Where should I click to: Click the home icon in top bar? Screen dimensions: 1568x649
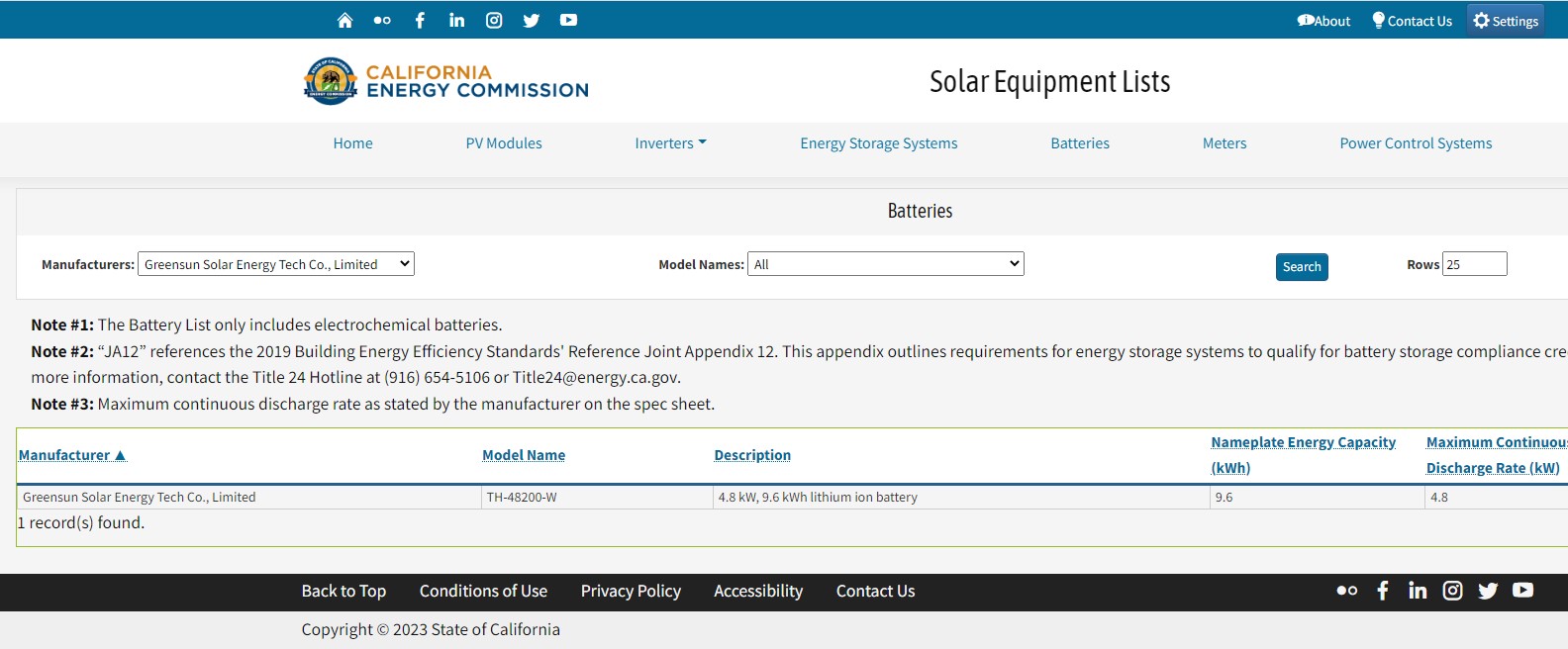point(344,21)
